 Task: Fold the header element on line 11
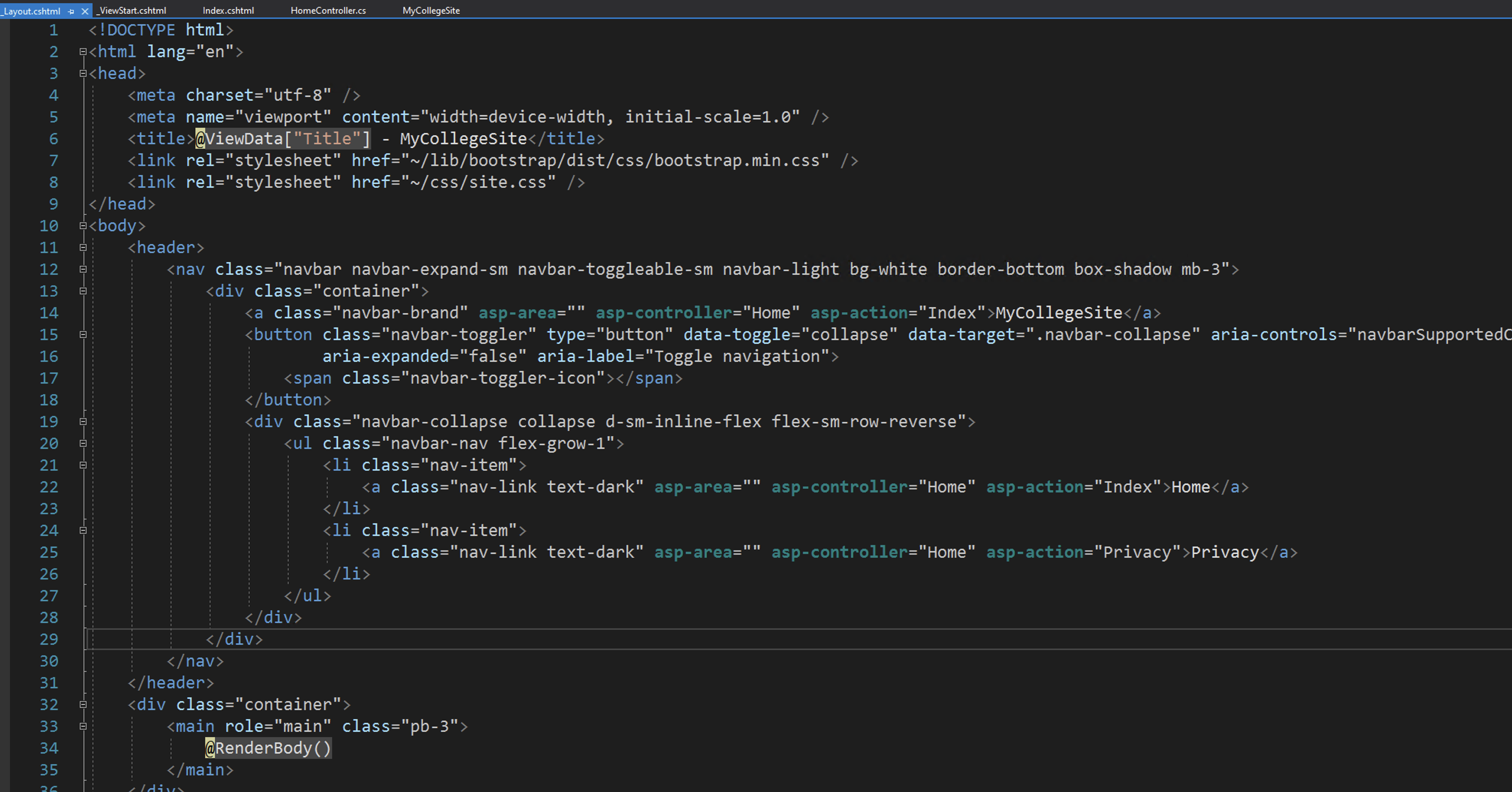83,248
